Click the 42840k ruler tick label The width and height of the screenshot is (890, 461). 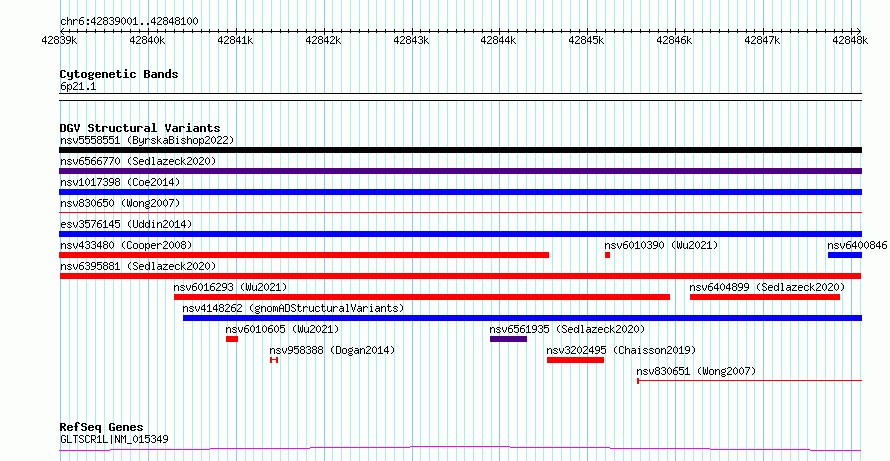[x=148, y=40]
